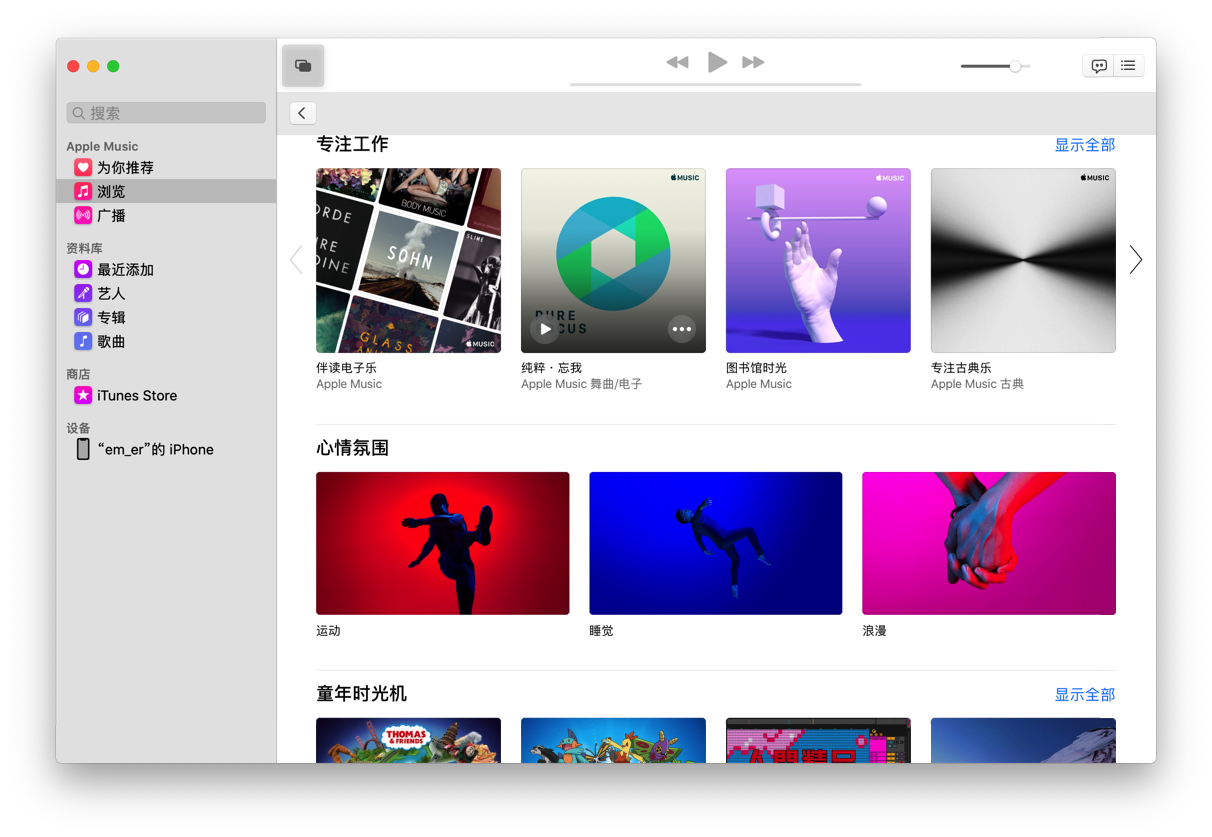Click the 资料库 sidebar header
1212x837 pixels.
click(x=84, y=248)
